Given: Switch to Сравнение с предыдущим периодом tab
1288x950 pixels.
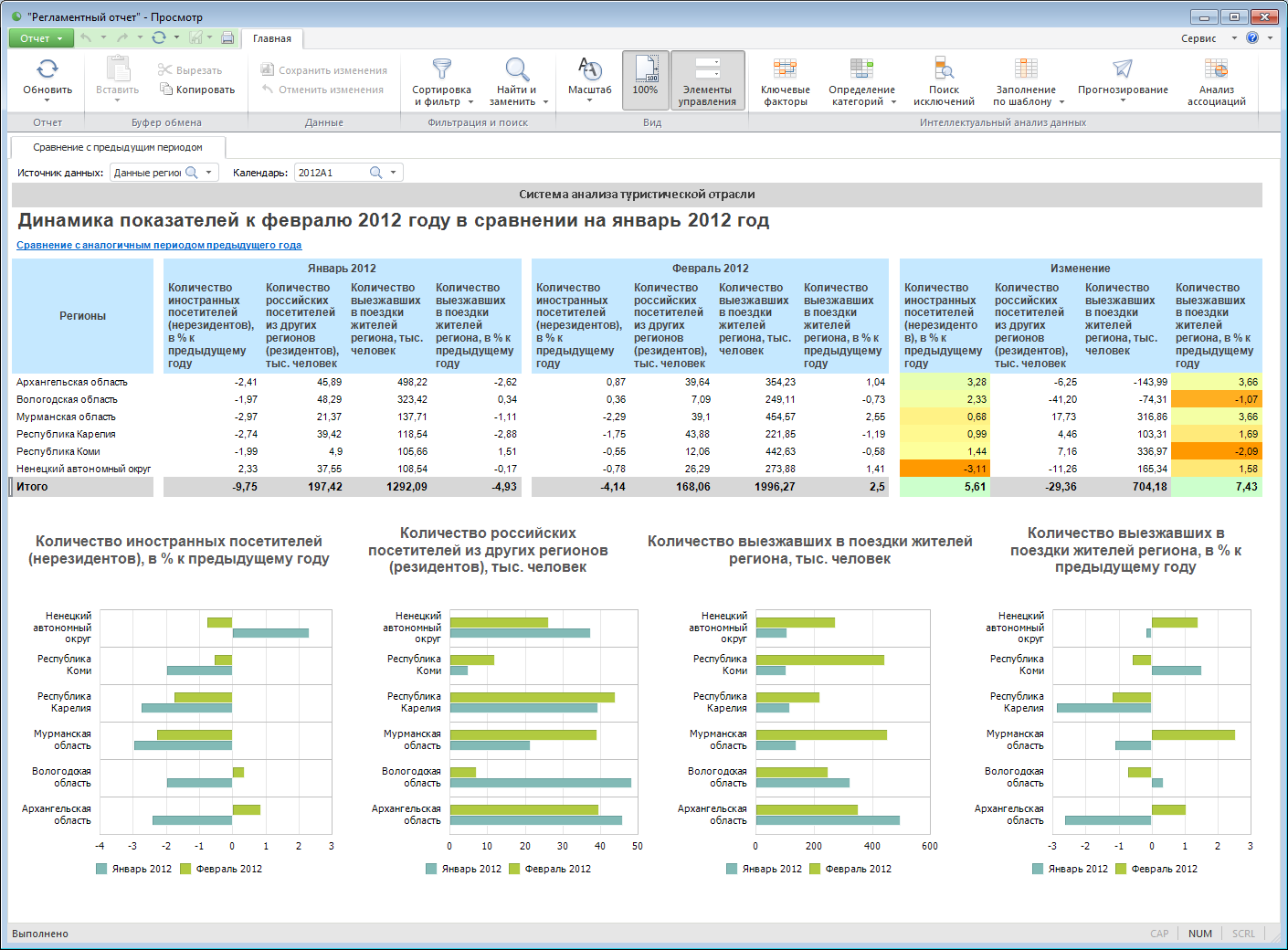Looking at the screenshot, I should 118,147.
